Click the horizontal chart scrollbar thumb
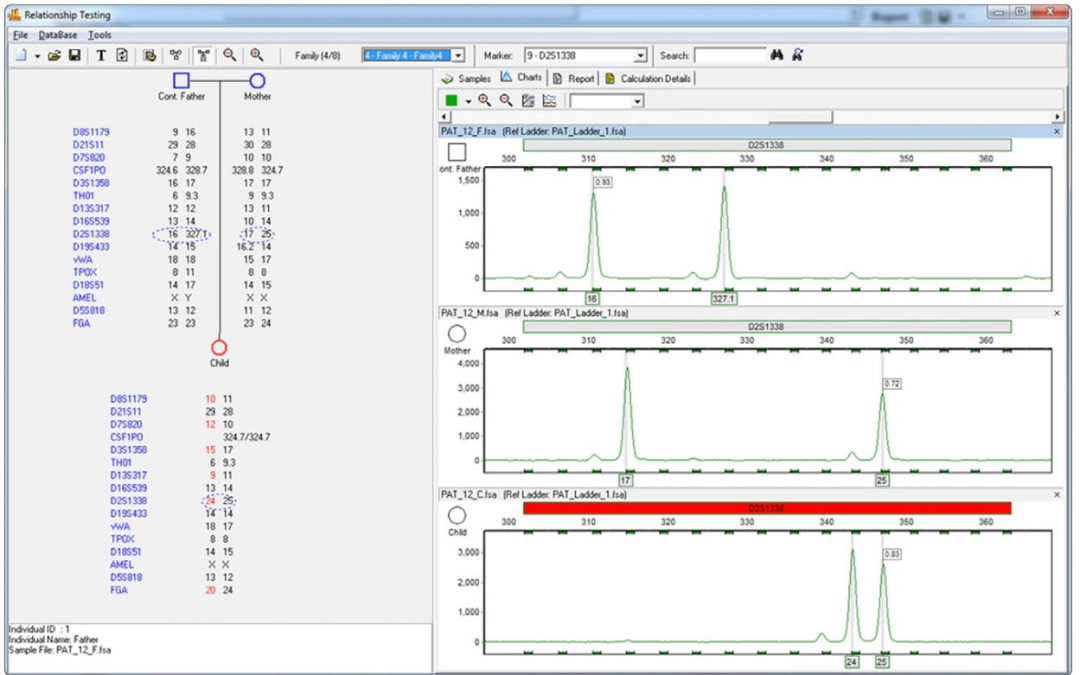The height and width of the screenshot is (675, 1080). pos(800,117)
